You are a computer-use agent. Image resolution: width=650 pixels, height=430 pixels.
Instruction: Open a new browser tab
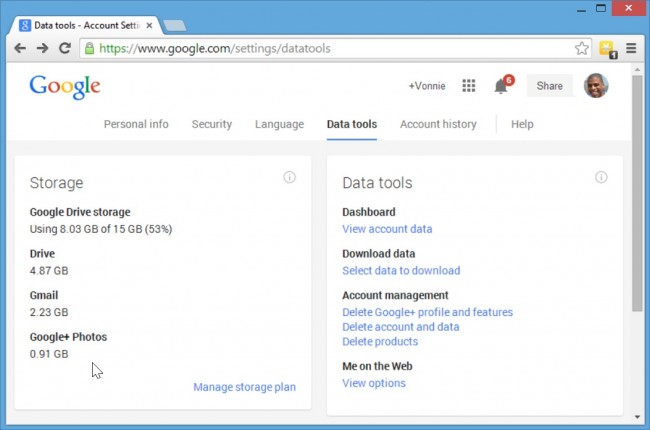click(175, 26)
